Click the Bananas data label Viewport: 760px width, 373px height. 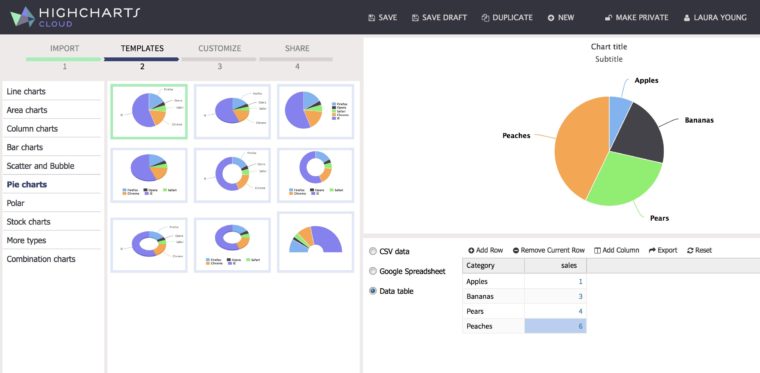(699, 120)
